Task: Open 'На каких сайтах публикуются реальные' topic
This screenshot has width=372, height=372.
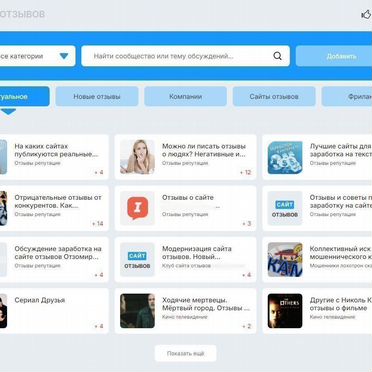Action: click(56, 150)
